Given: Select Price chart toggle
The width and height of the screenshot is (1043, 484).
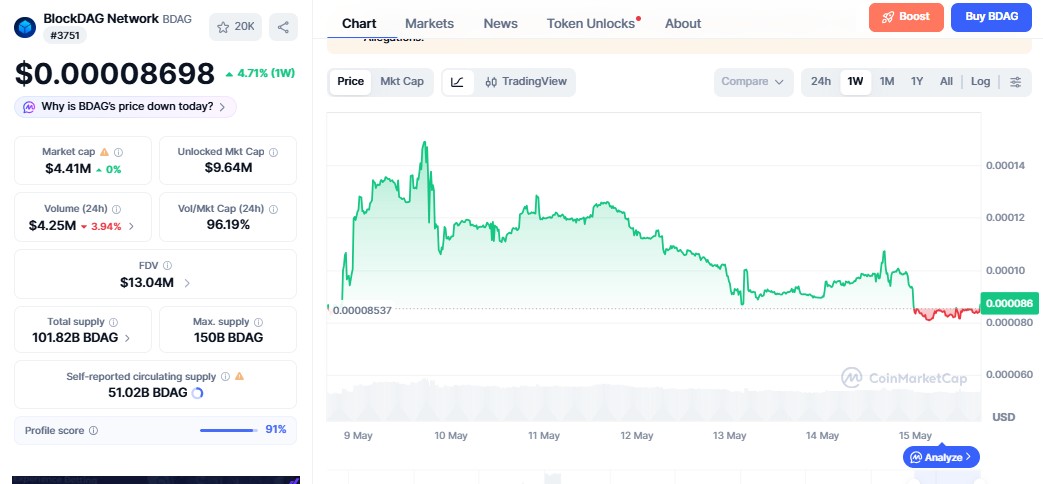Looking at the screenshot, I should 351,82.
